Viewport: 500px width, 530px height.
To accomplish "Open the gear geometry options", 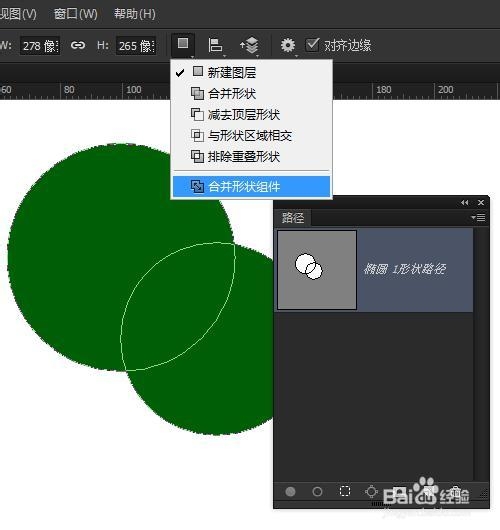I will [288, 45].
